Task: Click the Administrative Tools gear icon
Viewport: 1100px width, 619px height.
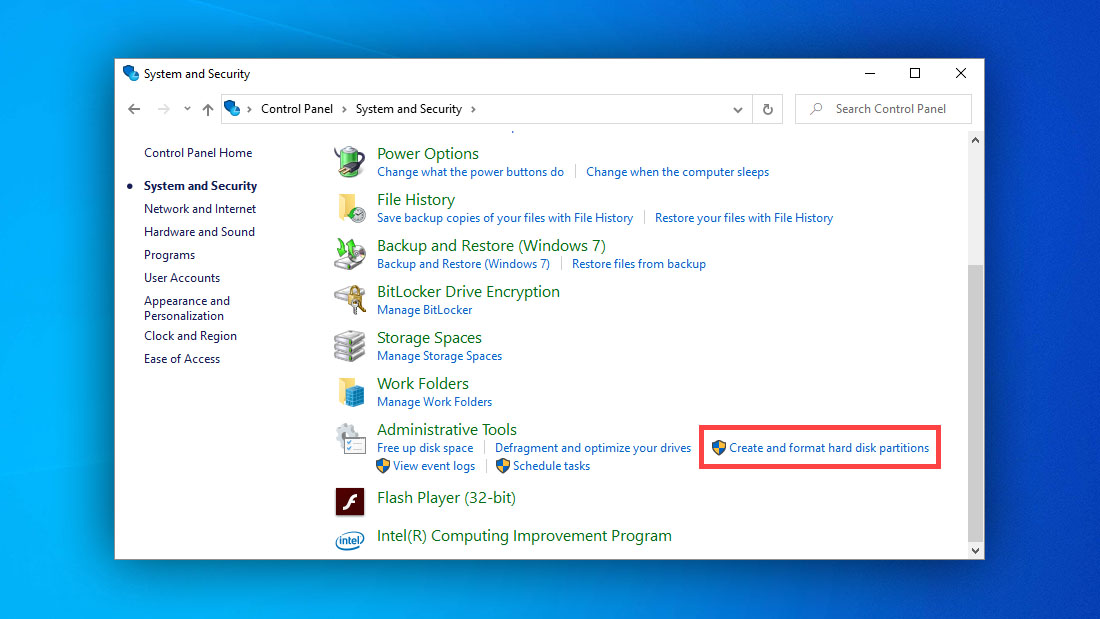Action: [x=350, y=439]
